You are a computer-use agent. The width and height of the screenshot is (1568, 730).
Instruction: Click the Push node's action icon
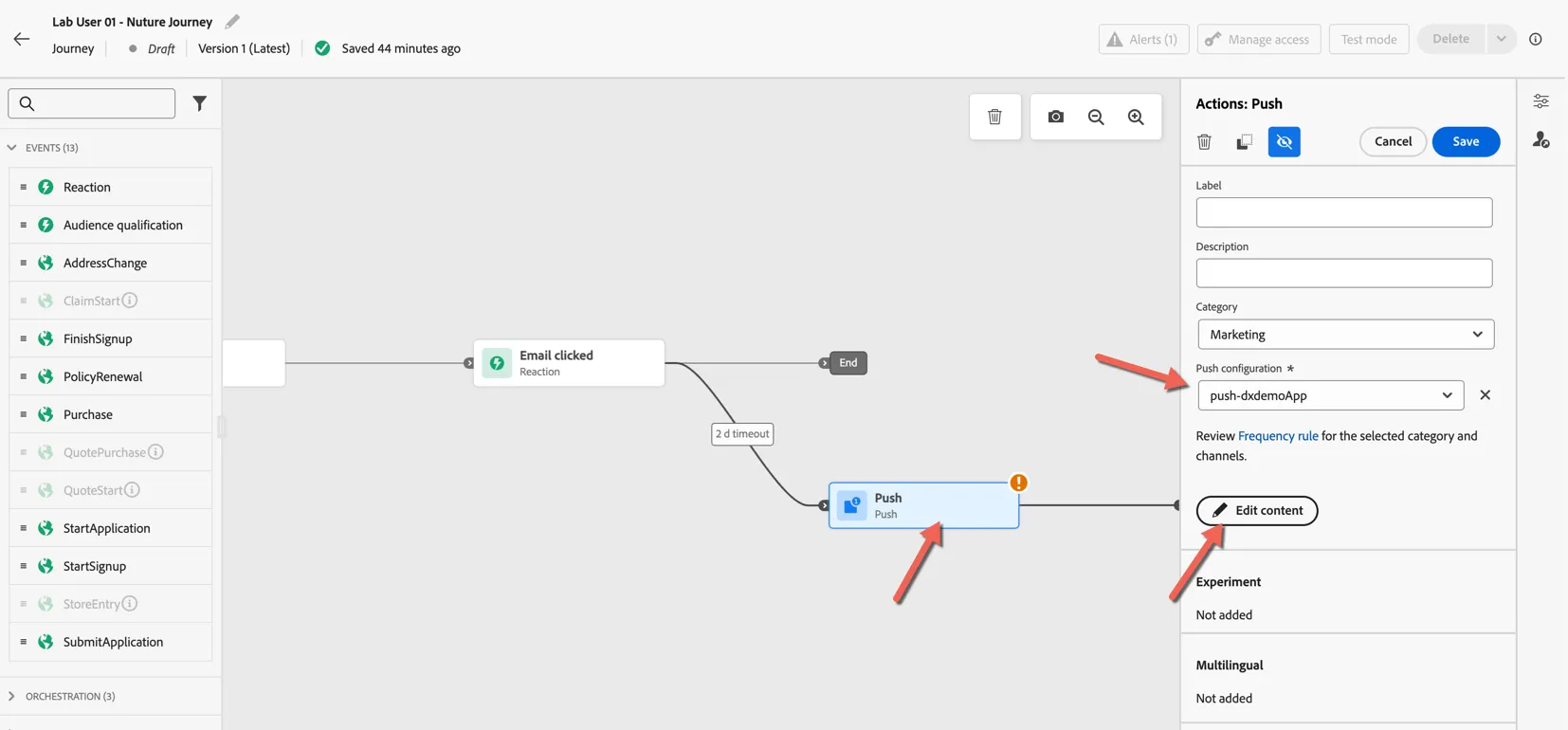(852, 505)
